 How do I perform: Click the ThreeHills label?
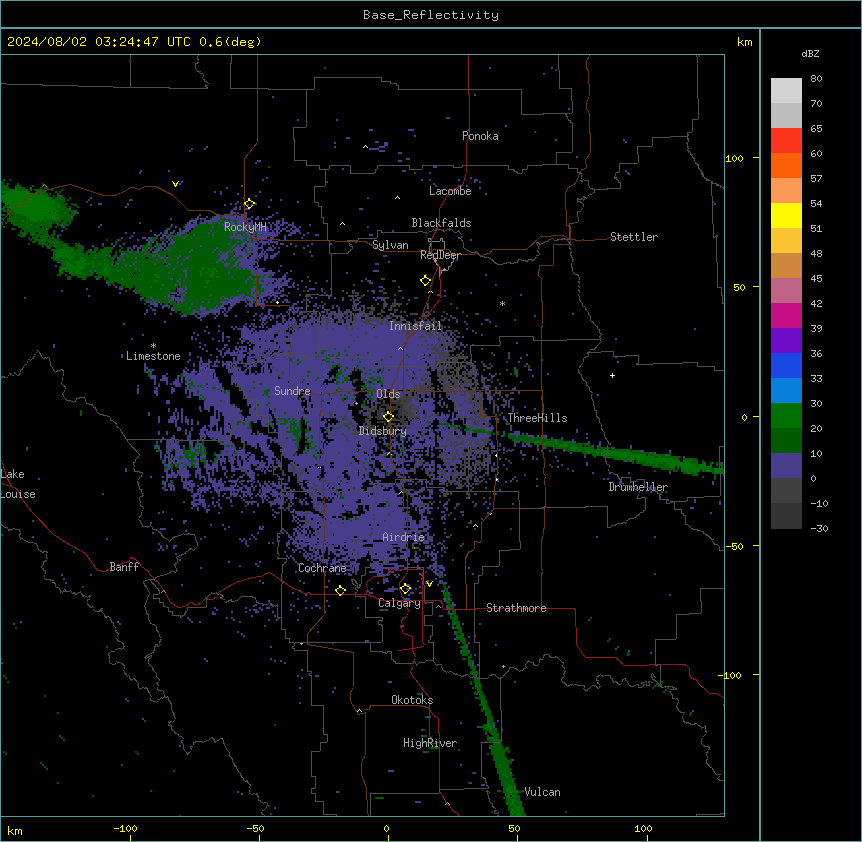(x=537, y=418)
